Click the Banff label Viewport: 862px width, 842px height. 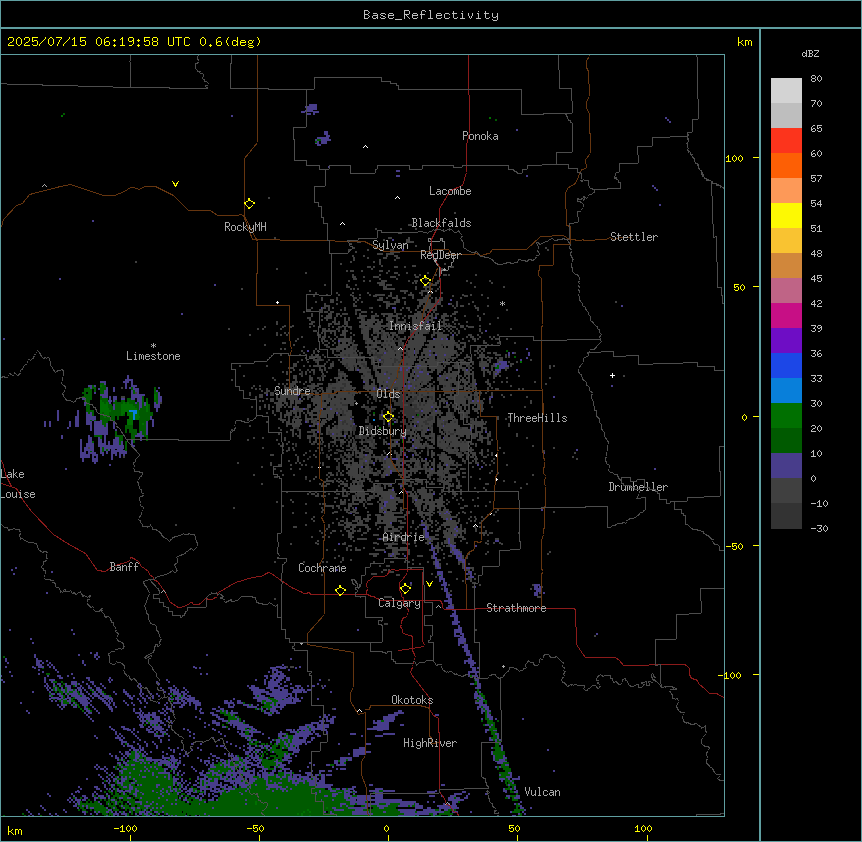pyautogui.click(x=124, y=567)
